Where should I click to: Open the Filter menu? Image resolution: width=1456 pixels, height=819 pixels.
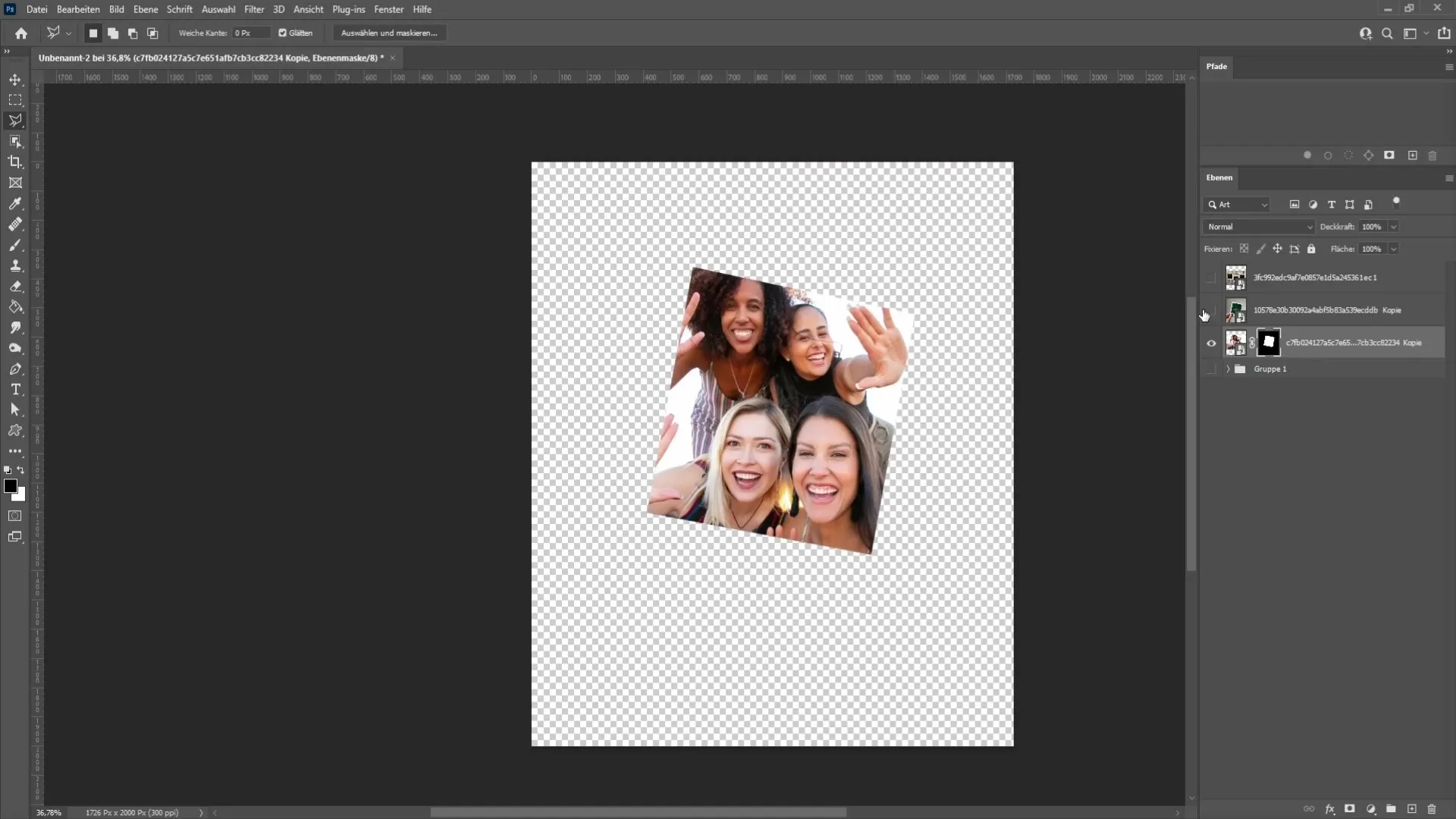click(x=254, y=9)
